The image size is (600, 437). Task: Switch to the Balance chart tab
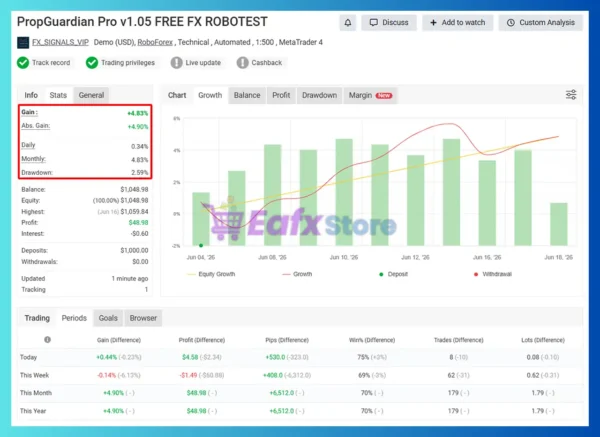[247, 95]
